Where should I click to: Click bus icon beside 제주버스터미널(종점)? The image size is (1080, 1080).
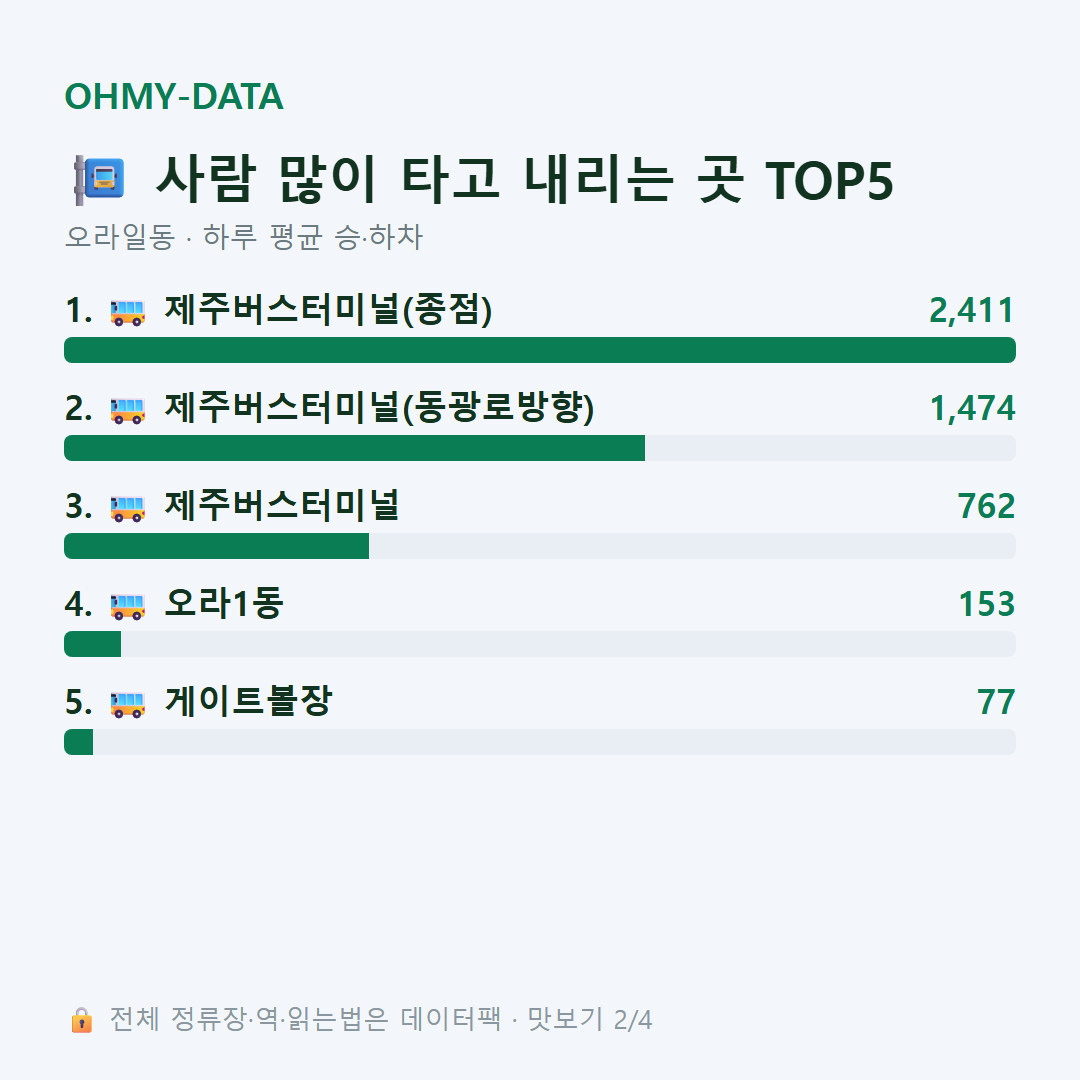(x=128, y=312)
